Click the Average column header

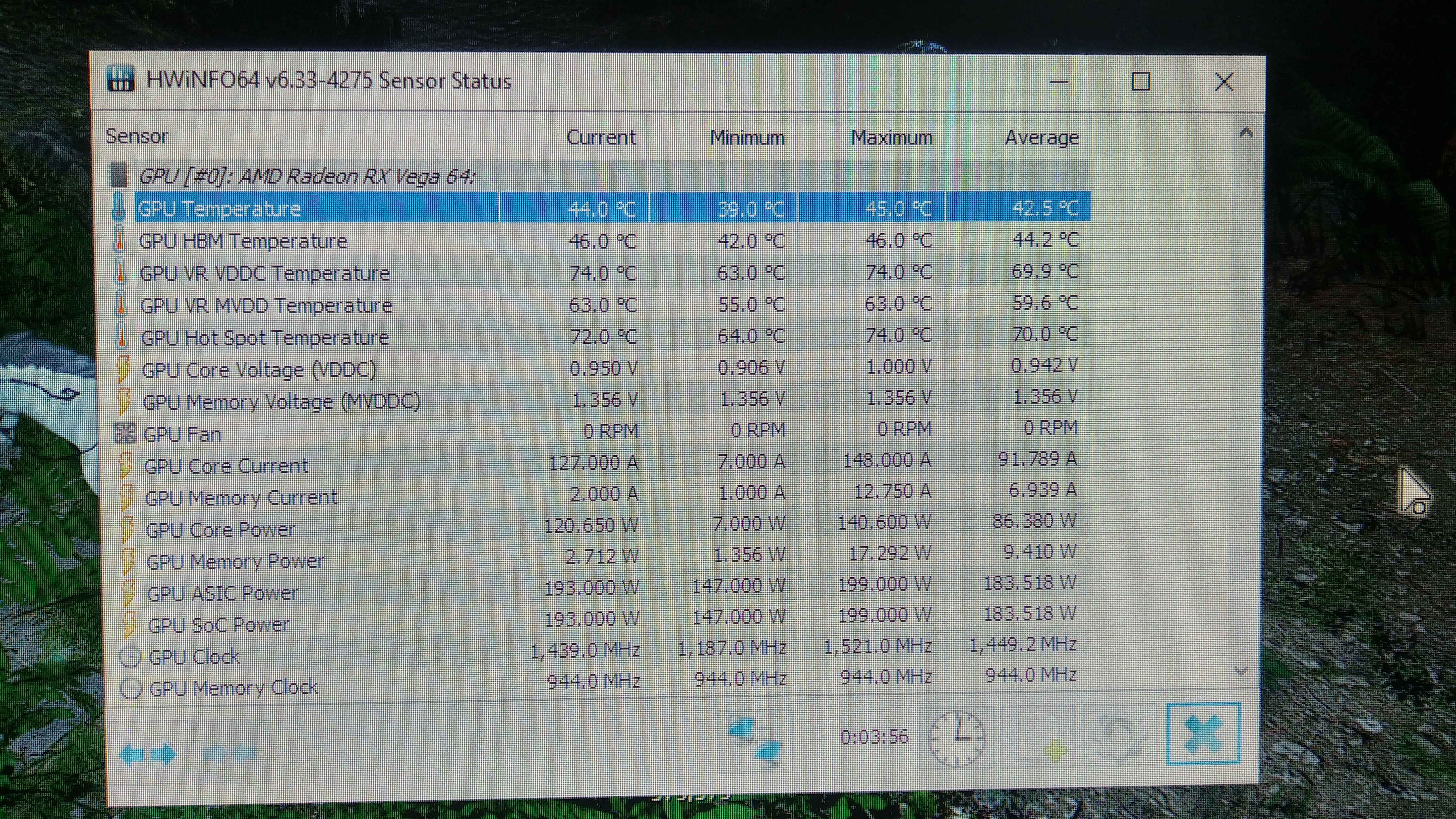1042,138
